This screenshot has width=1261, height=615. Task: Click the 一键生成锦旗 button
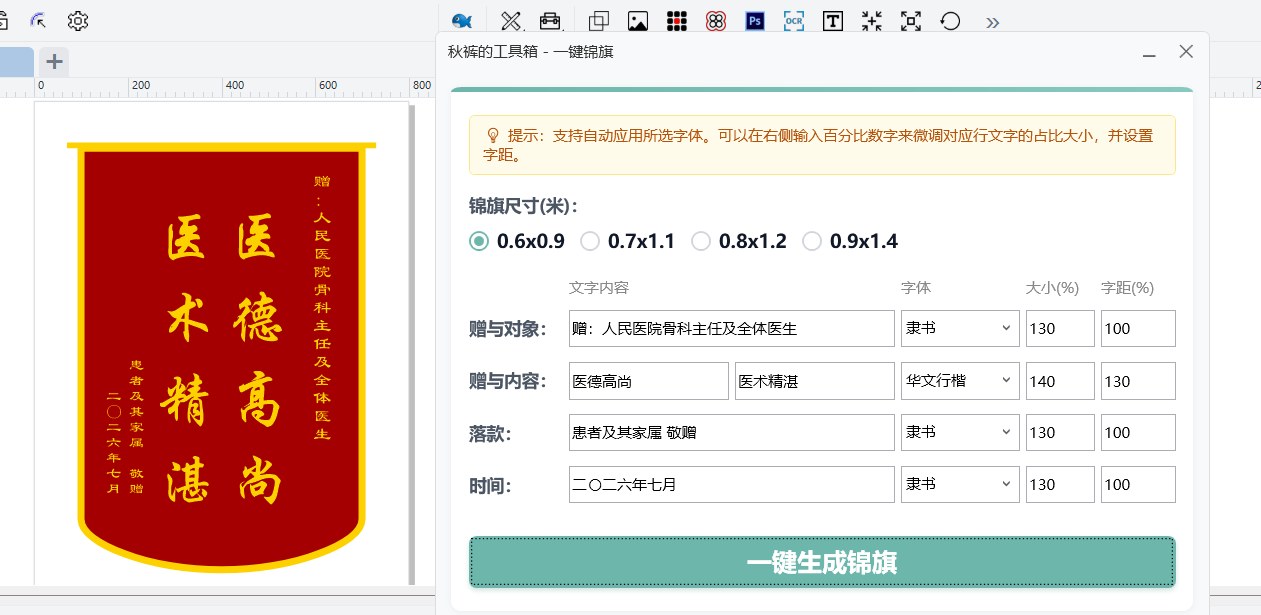coord(822,562)
